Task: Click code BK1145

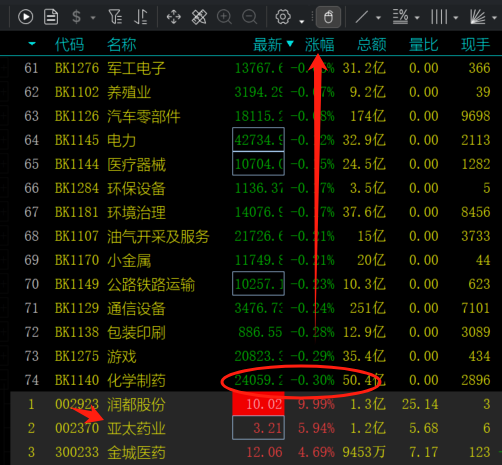Action: click(x=77, y=140)
